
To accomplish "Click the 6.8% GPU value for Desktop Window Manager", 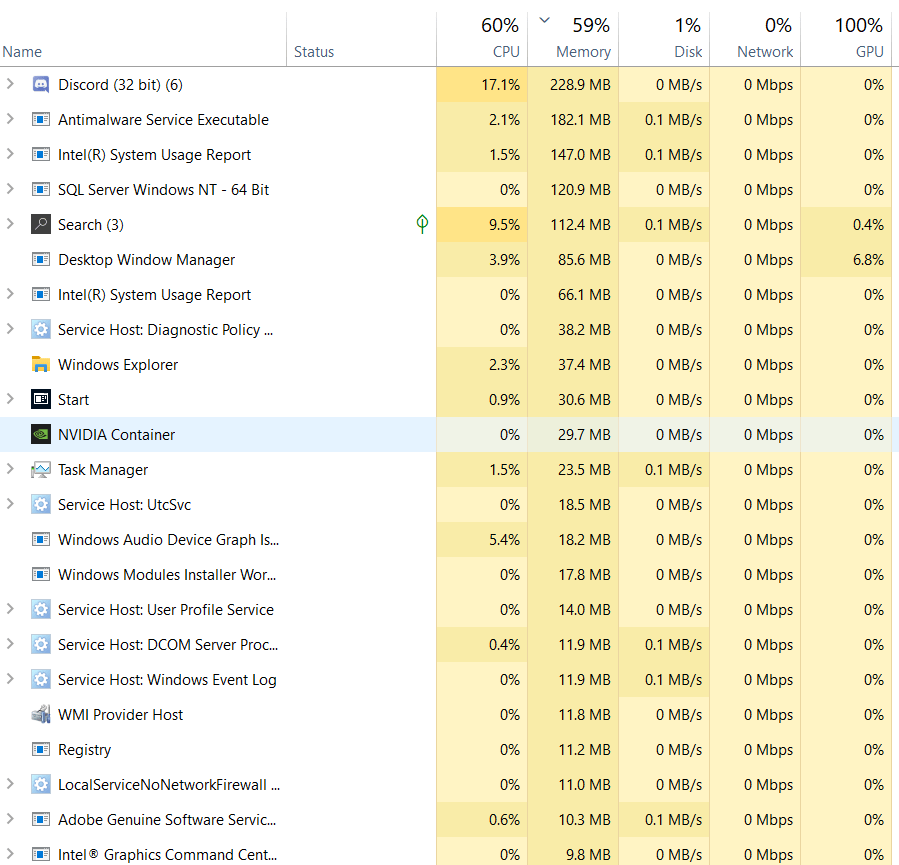I will tap(868, 260).
